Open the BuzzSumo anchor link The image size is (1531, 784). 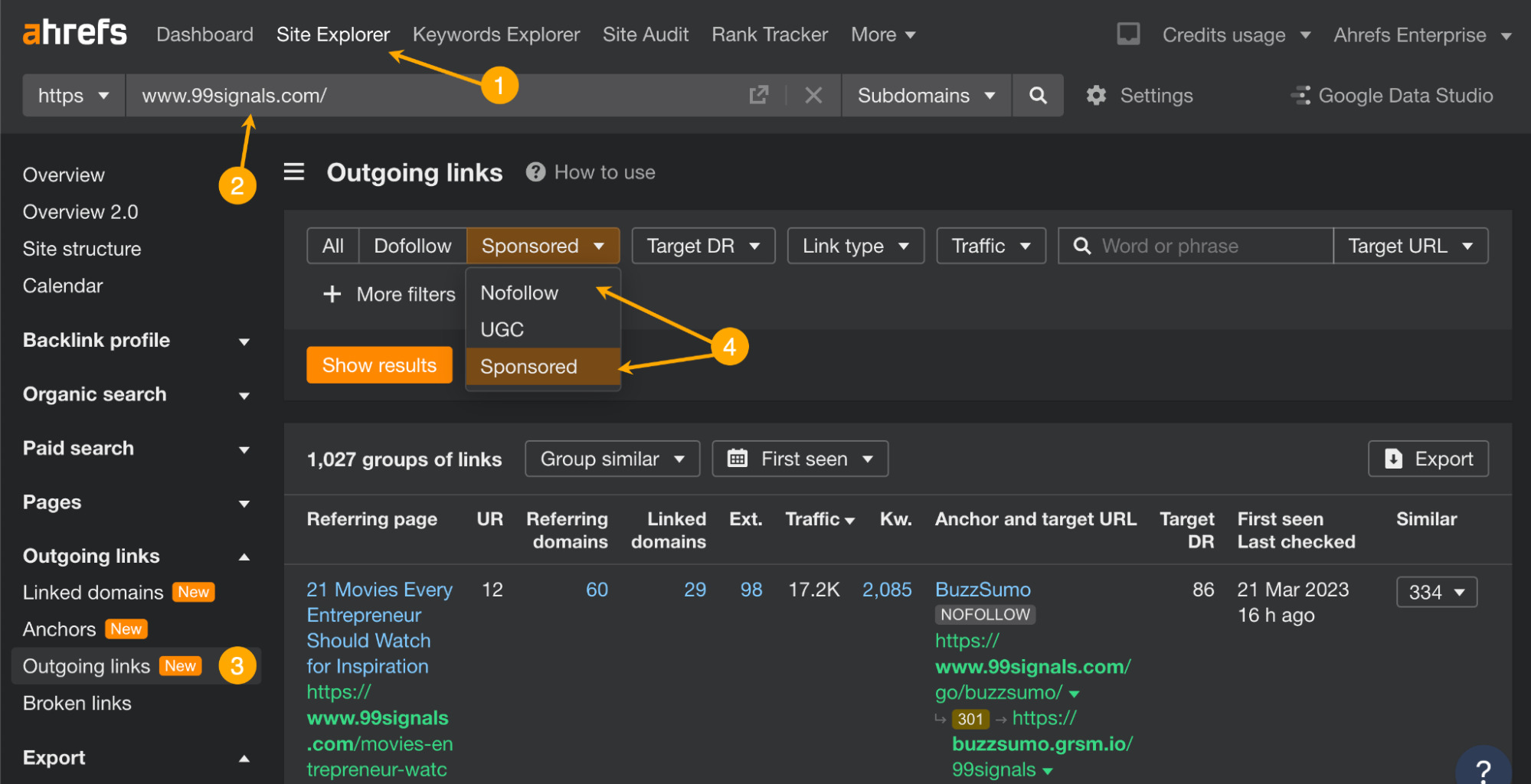983,590
